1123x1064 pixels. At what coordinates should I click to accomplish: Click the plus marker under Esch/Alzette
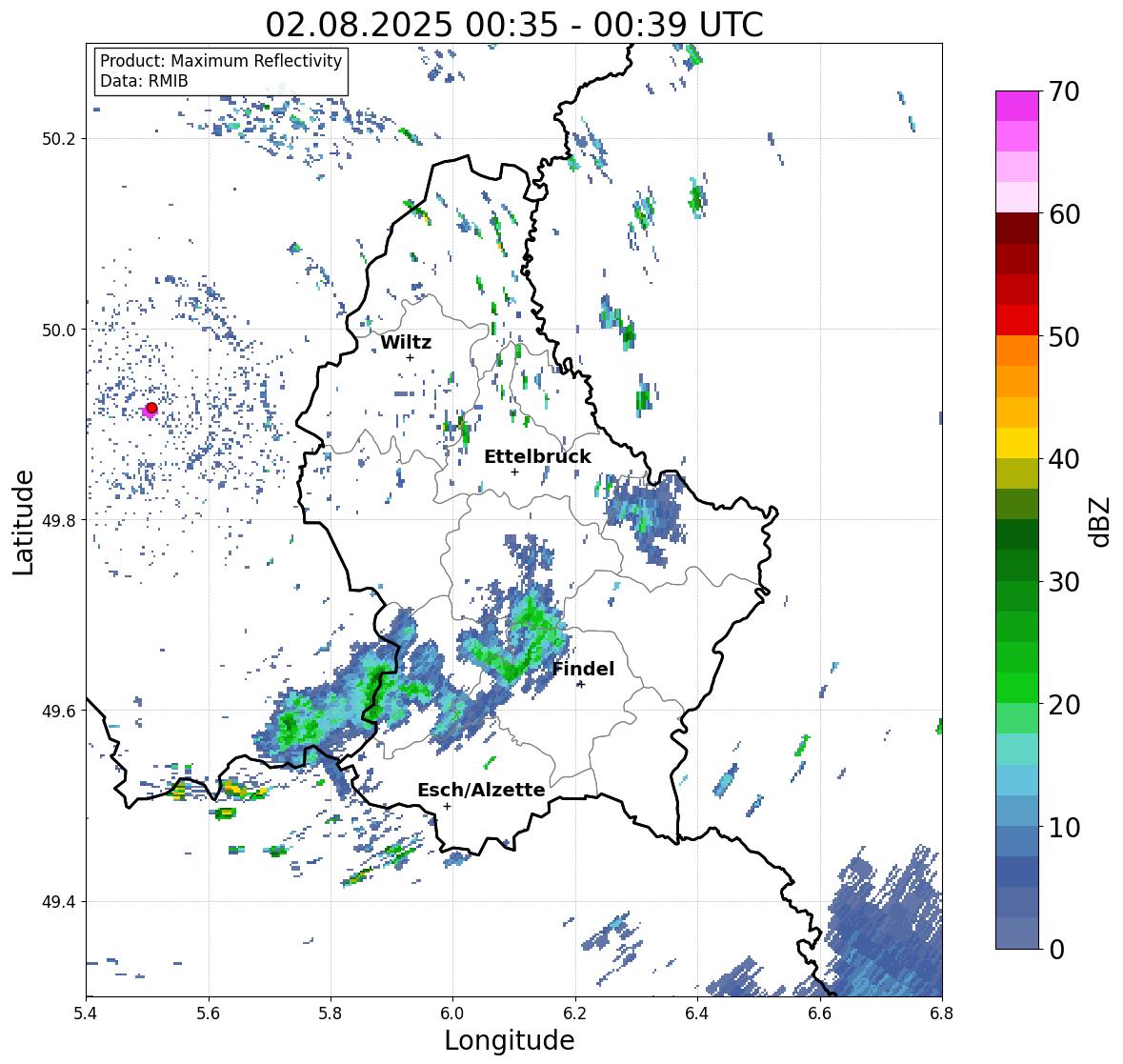click(447, 806)
